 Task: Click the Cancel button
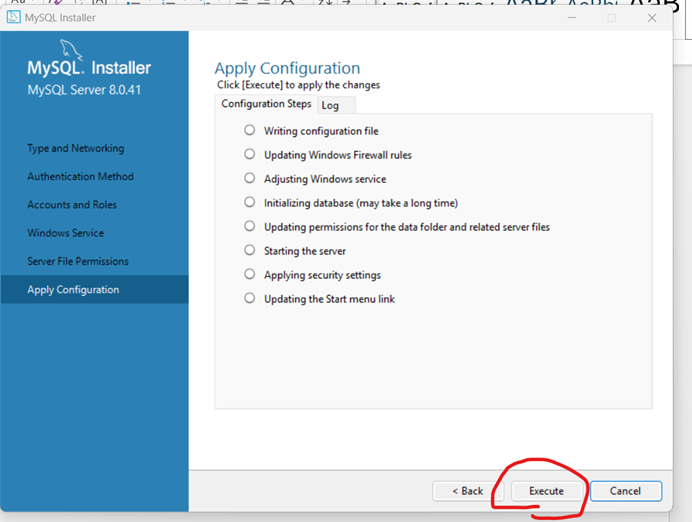(625, 491)
